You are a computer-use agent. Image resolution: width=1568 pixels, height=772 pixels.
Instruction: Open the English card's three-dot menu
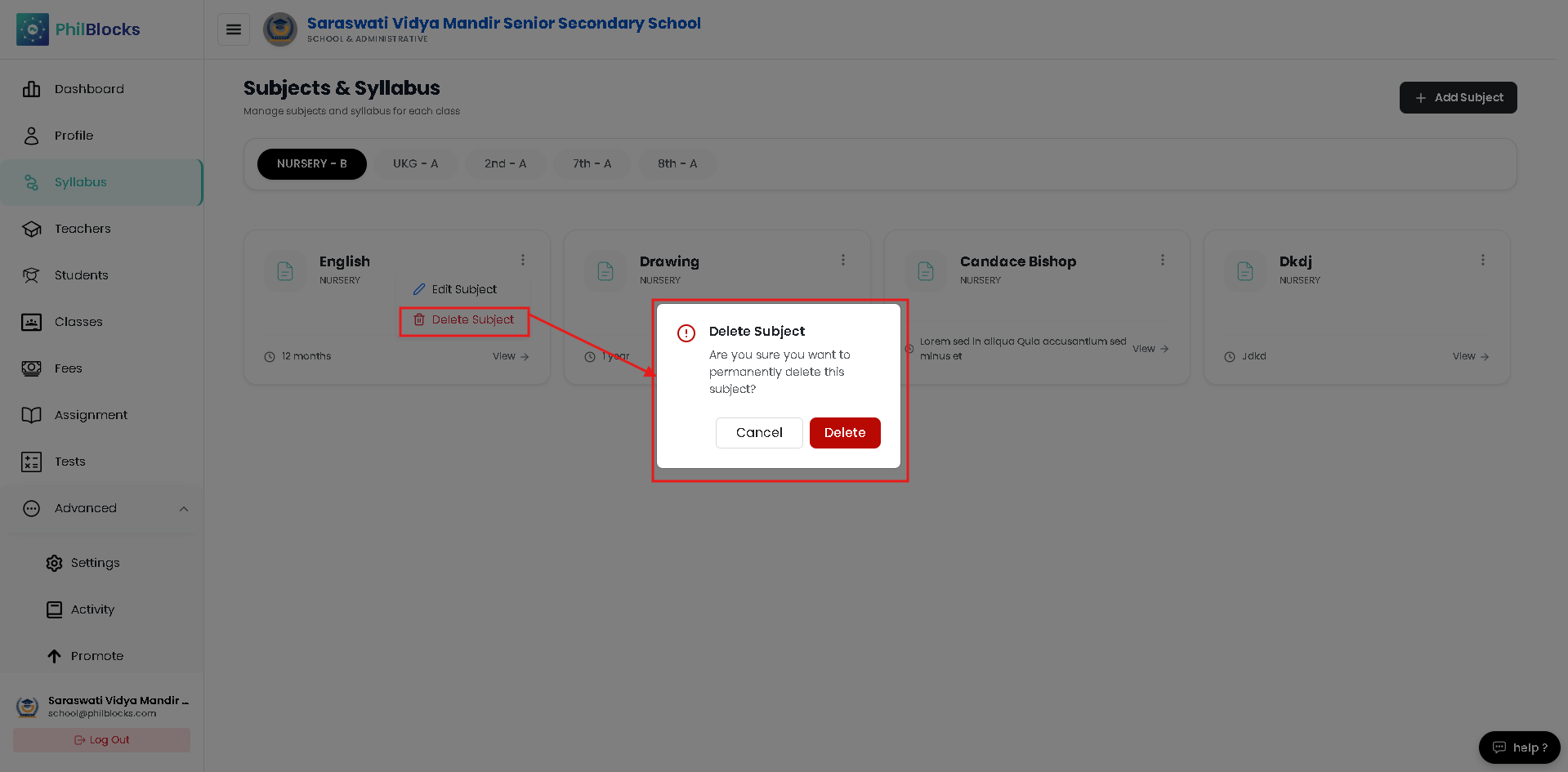click(x=523, y=260)
